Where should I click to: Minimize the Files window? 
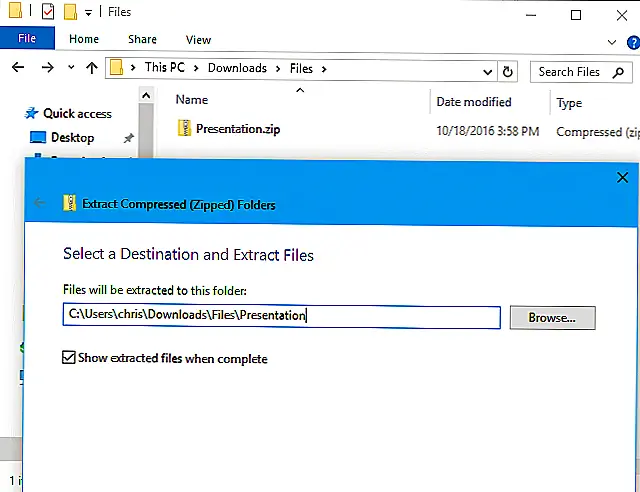[531, 15]
